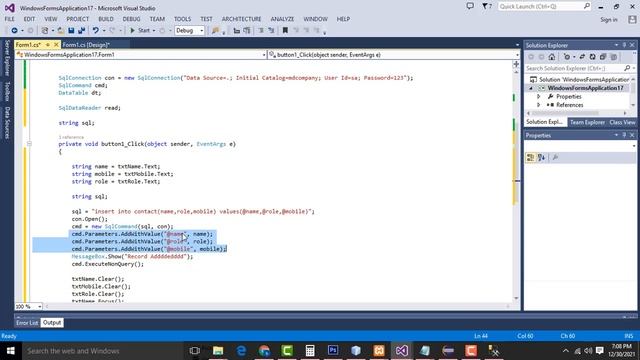Open the notifications flag icon
The width and height of the screenshot is (640, 360).
click(x=487, y=6)
